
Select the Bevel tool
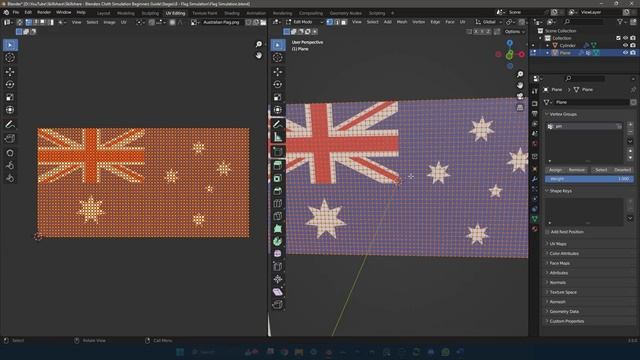(278, 191)
